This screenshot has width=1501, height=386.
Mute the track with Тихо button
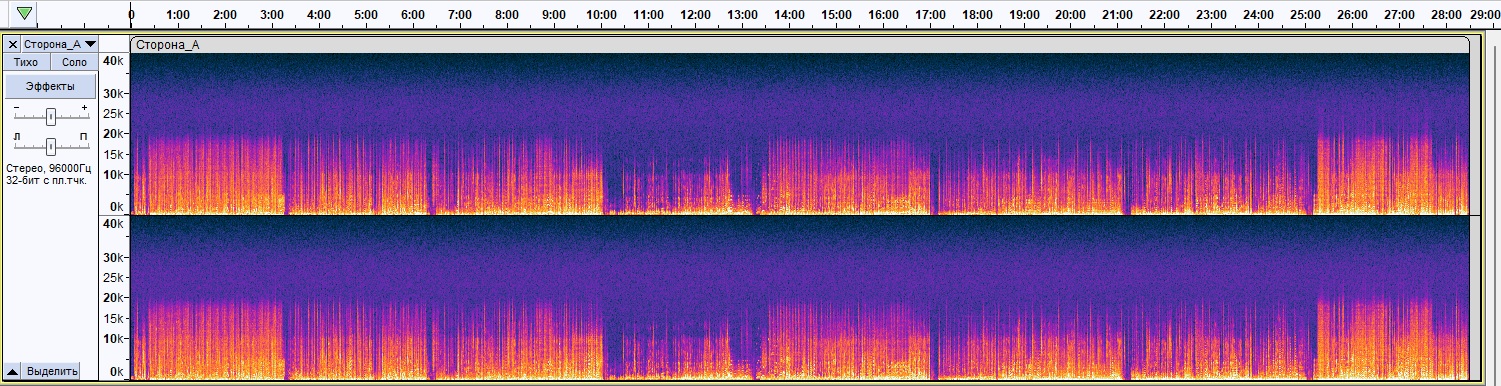pyautogui.click(x=25, y=62)
